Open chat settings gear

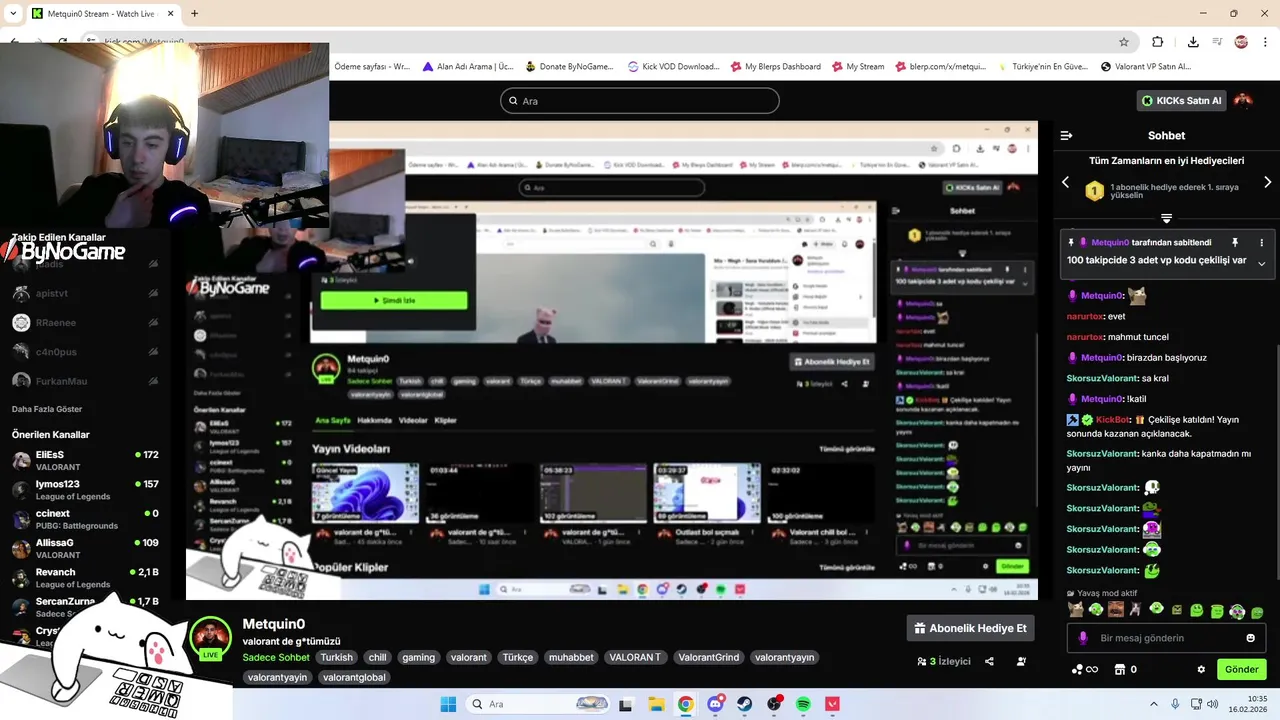[x=1201, y=669]
